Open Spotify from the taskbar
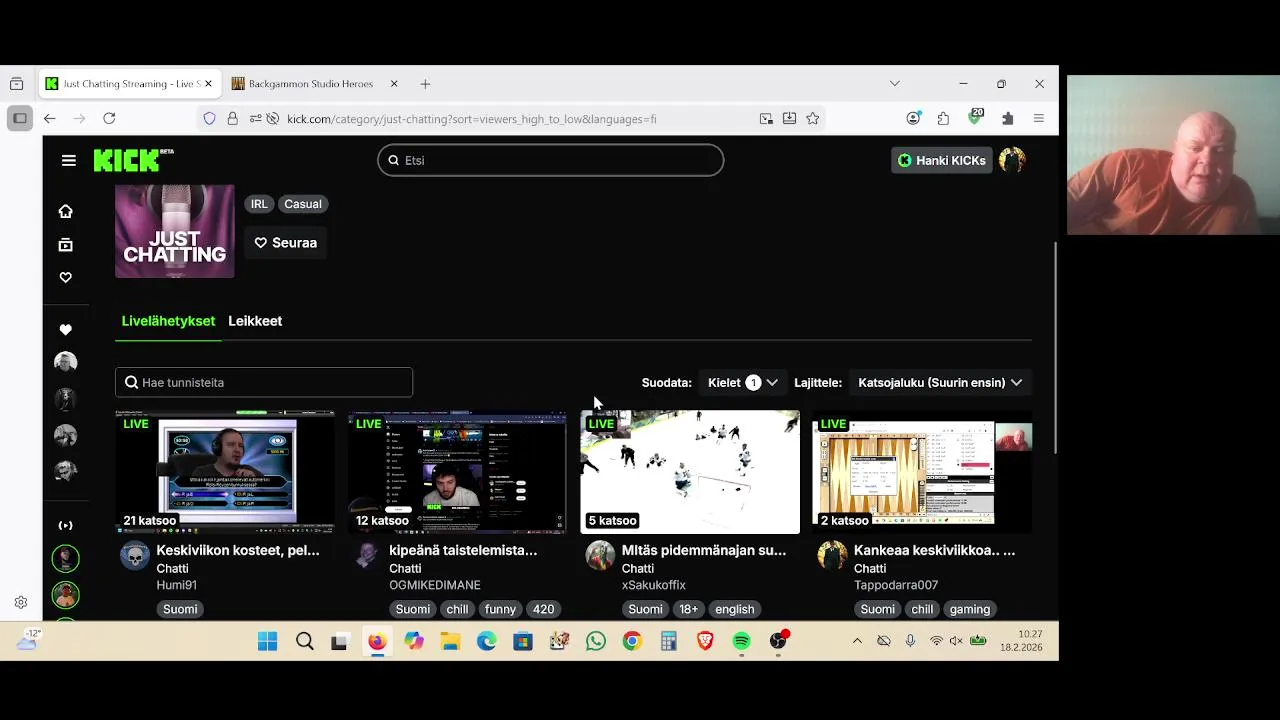 point(741,641)
